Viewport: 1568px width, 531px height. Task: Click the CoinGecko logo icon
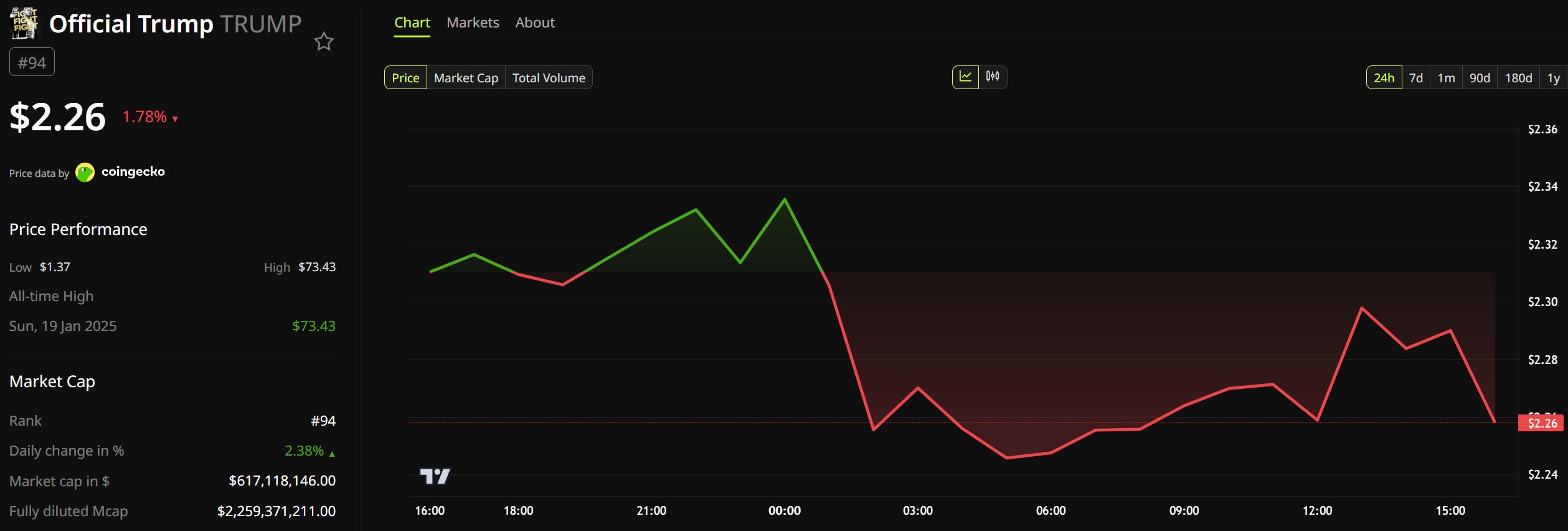pyautogui.click(x=85, y=172)
